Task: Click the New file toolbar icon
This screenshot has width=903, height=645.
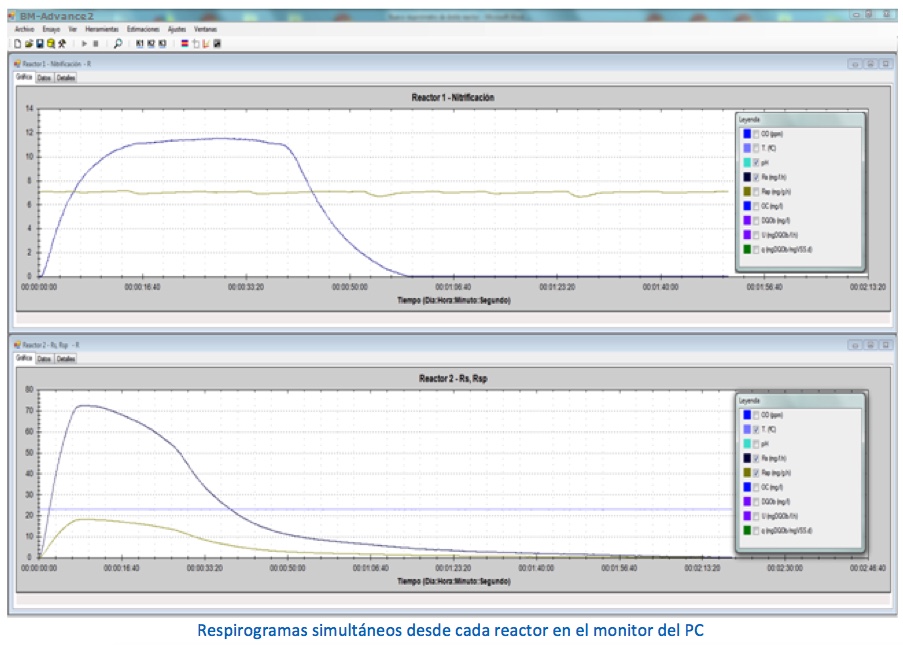Action: click(17, 44)
